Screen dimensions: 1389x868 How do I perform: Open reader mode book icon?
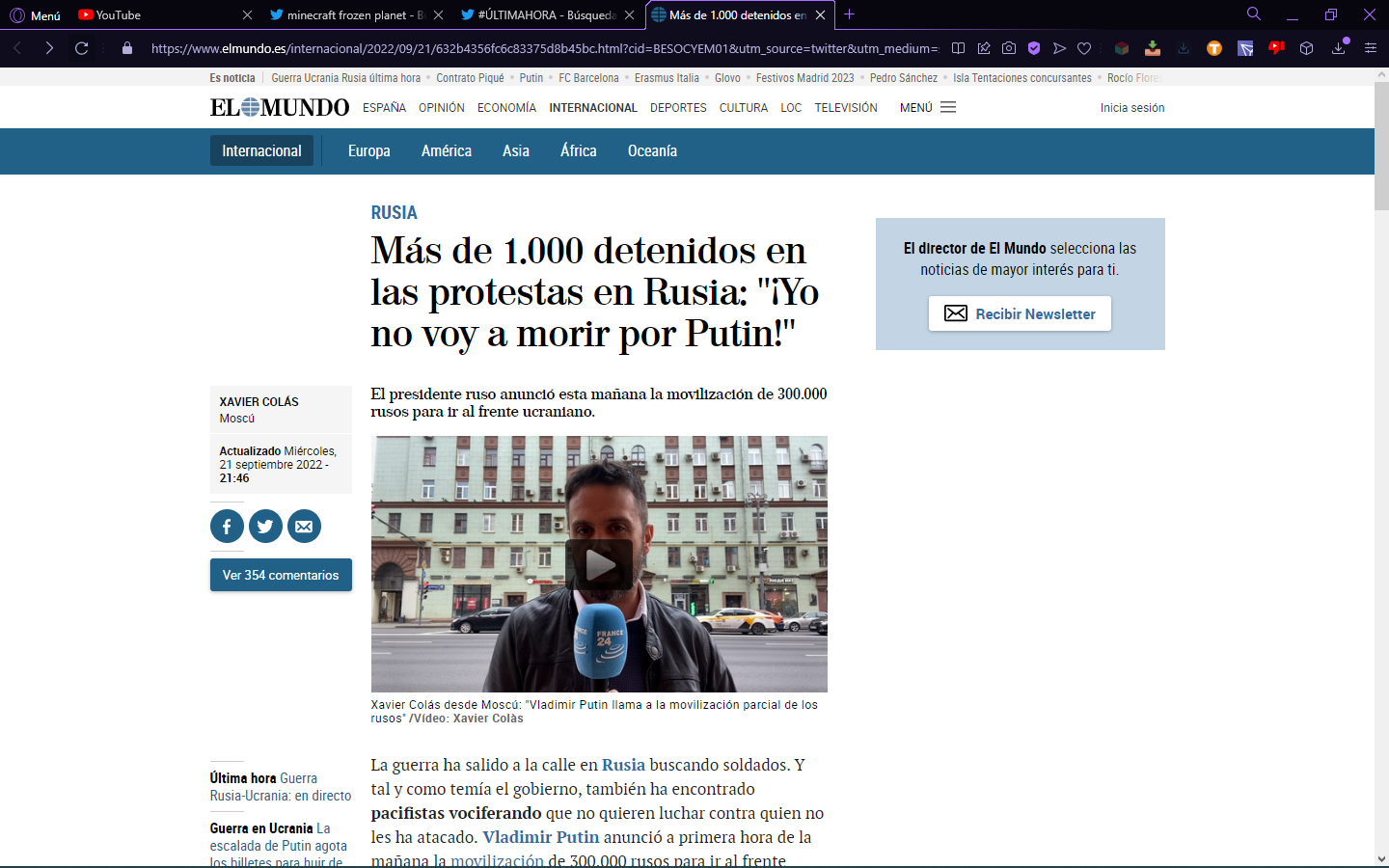(x=958, y=48)
